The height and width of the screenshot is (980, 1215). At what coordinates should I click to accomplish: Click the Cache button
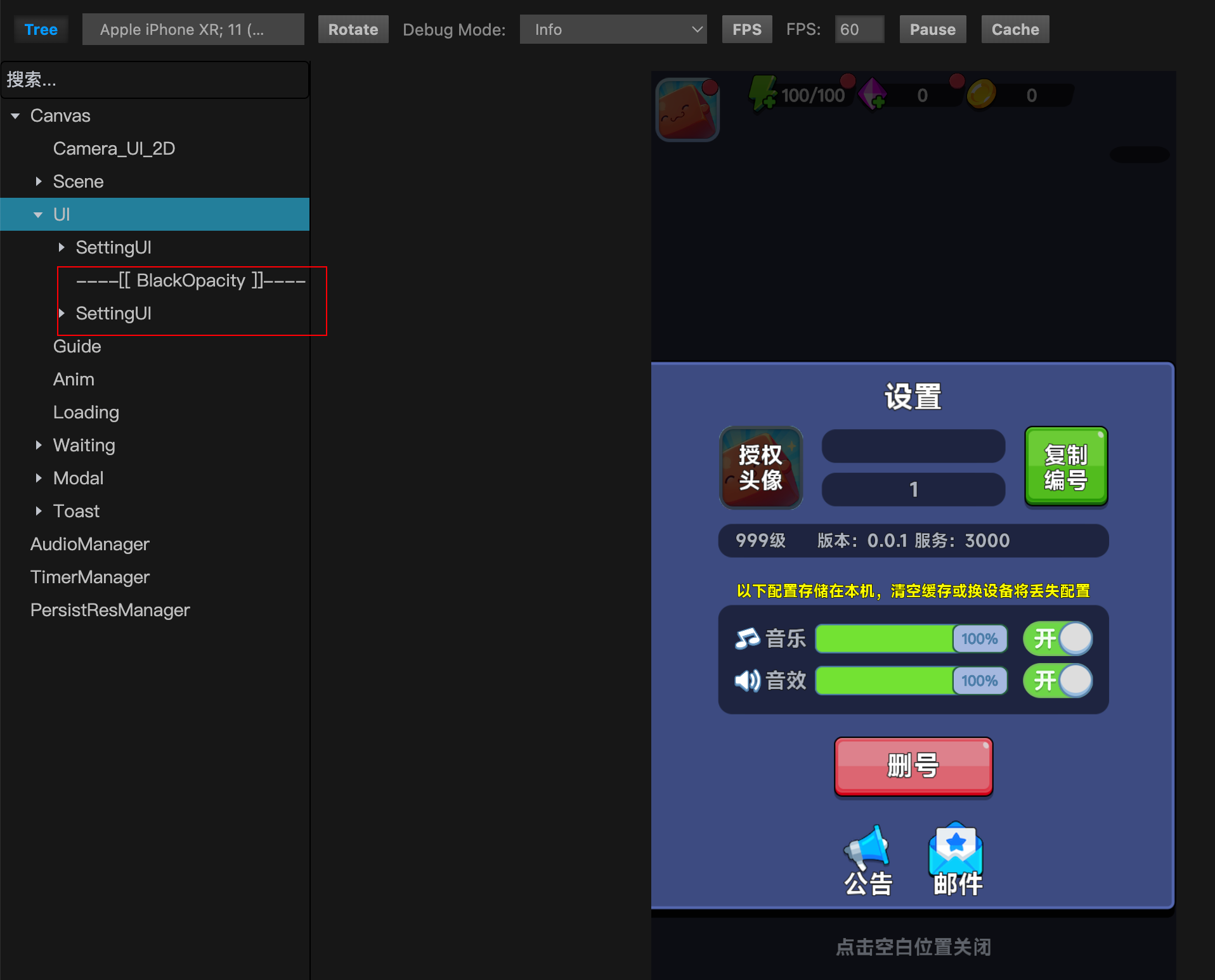coord(1015,30)
